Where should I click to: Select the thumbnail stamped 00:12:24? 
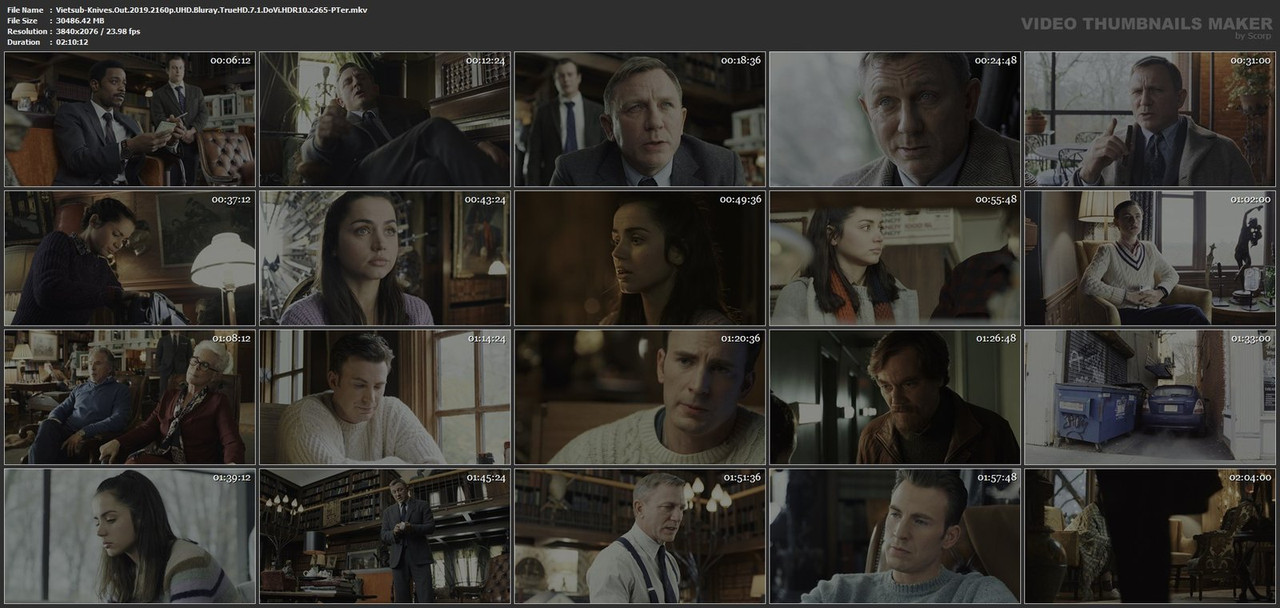(385, 119)
